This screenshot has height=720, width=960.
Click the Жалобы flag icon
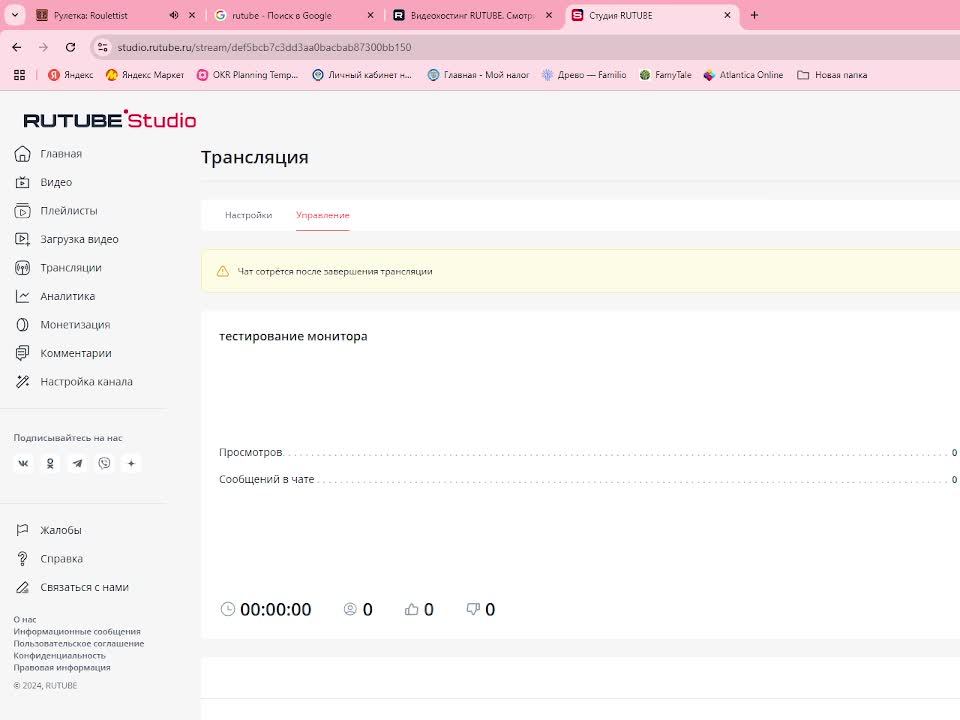click(22, 530)
